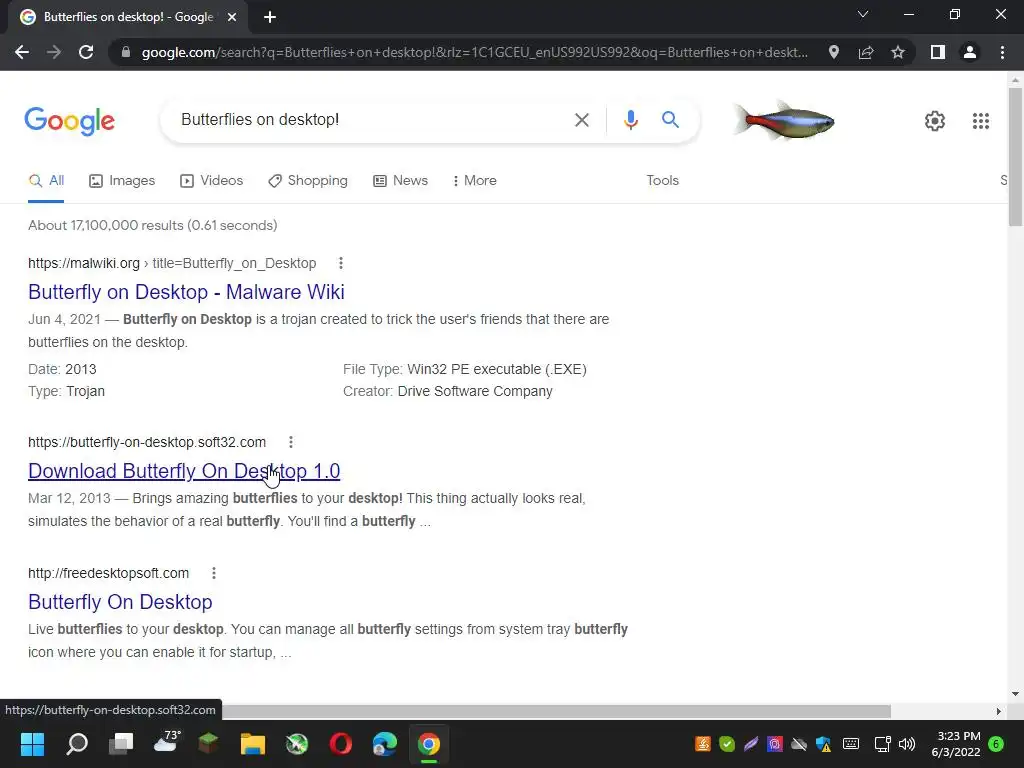Viewport: 1024px width, 768px height.
Task: Open the share page icon in address bar
Action: coord(866,52)
